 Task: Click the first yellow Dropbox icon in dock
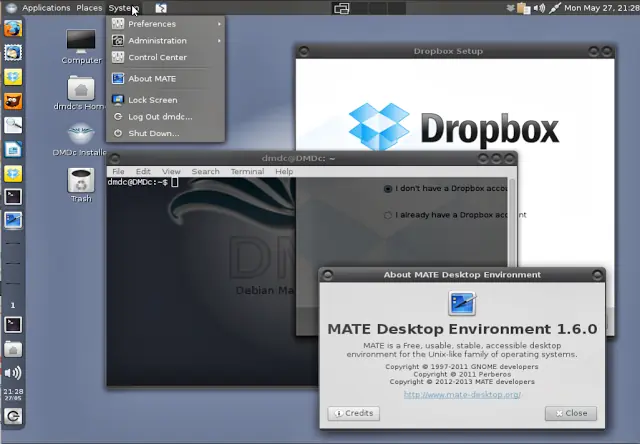[13, 77]
